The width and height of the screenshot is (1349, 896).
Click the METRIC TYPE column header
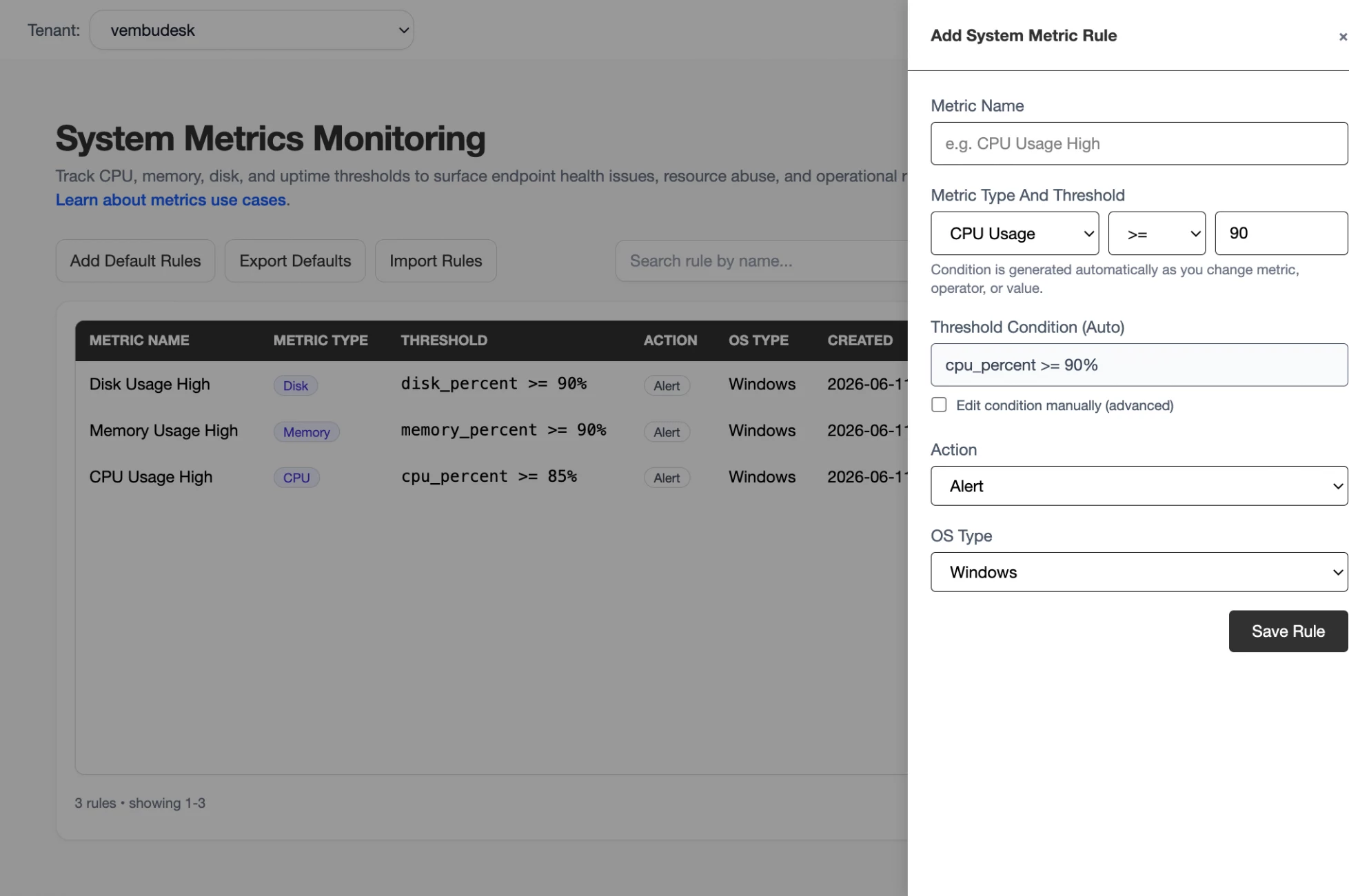point(321,340)
